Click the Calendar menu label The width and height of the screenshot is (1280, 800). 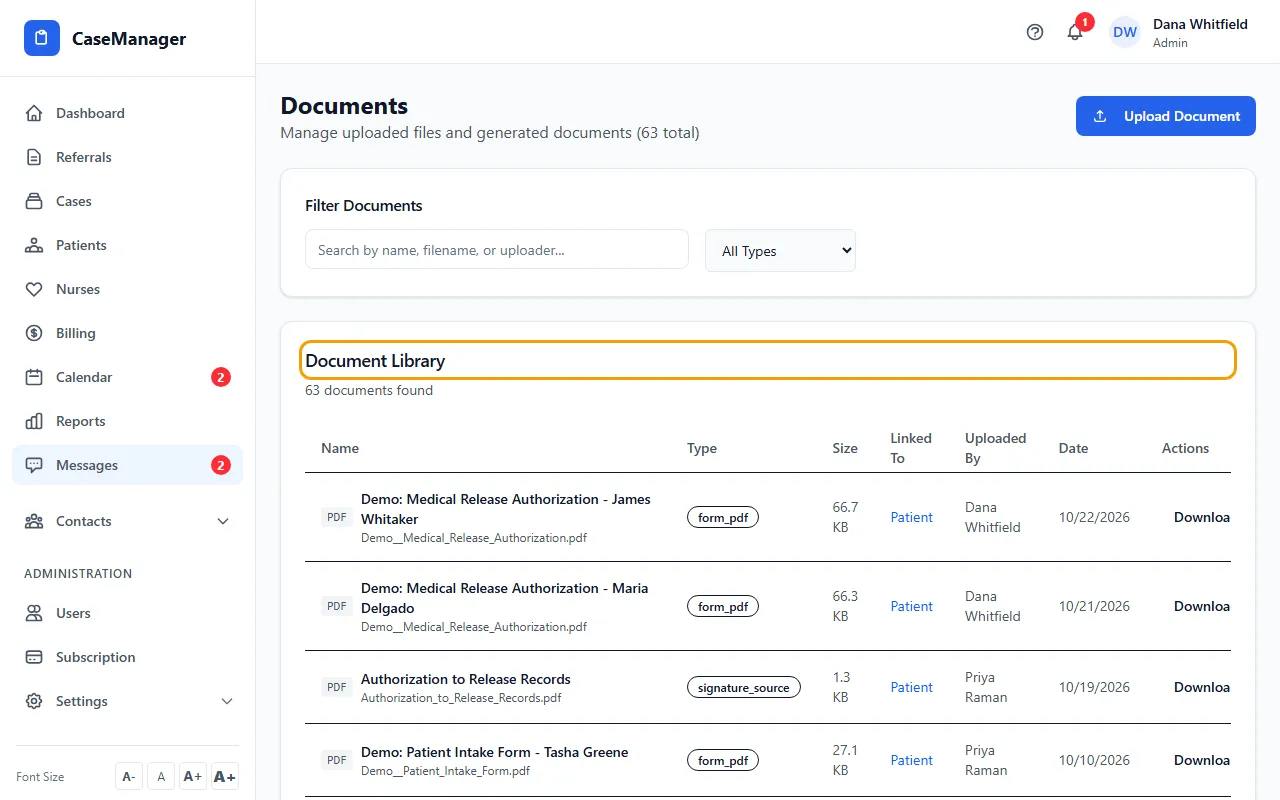tap(84, 377)
